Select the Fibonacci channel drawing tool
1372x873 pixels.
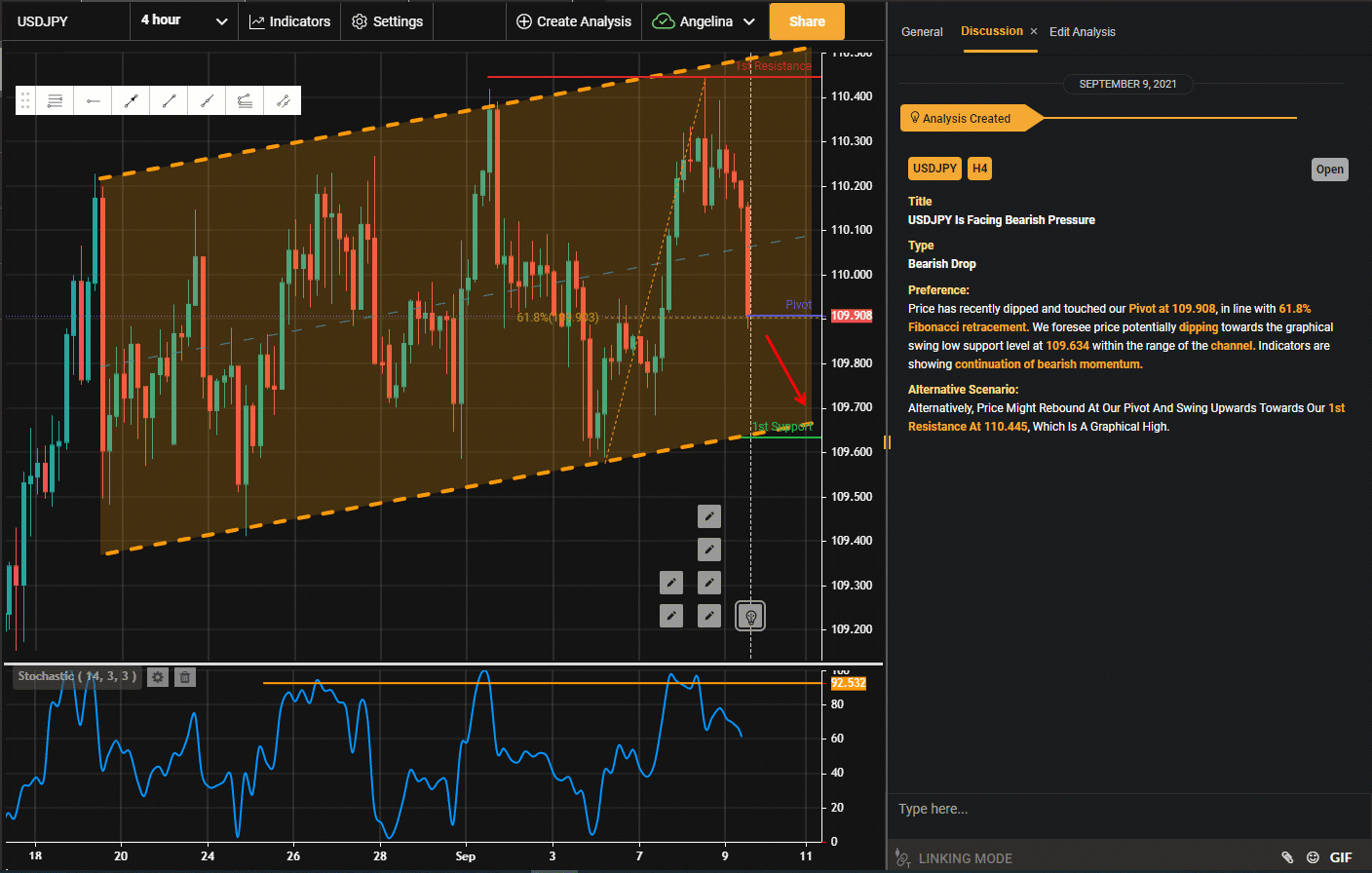(245, 100)
